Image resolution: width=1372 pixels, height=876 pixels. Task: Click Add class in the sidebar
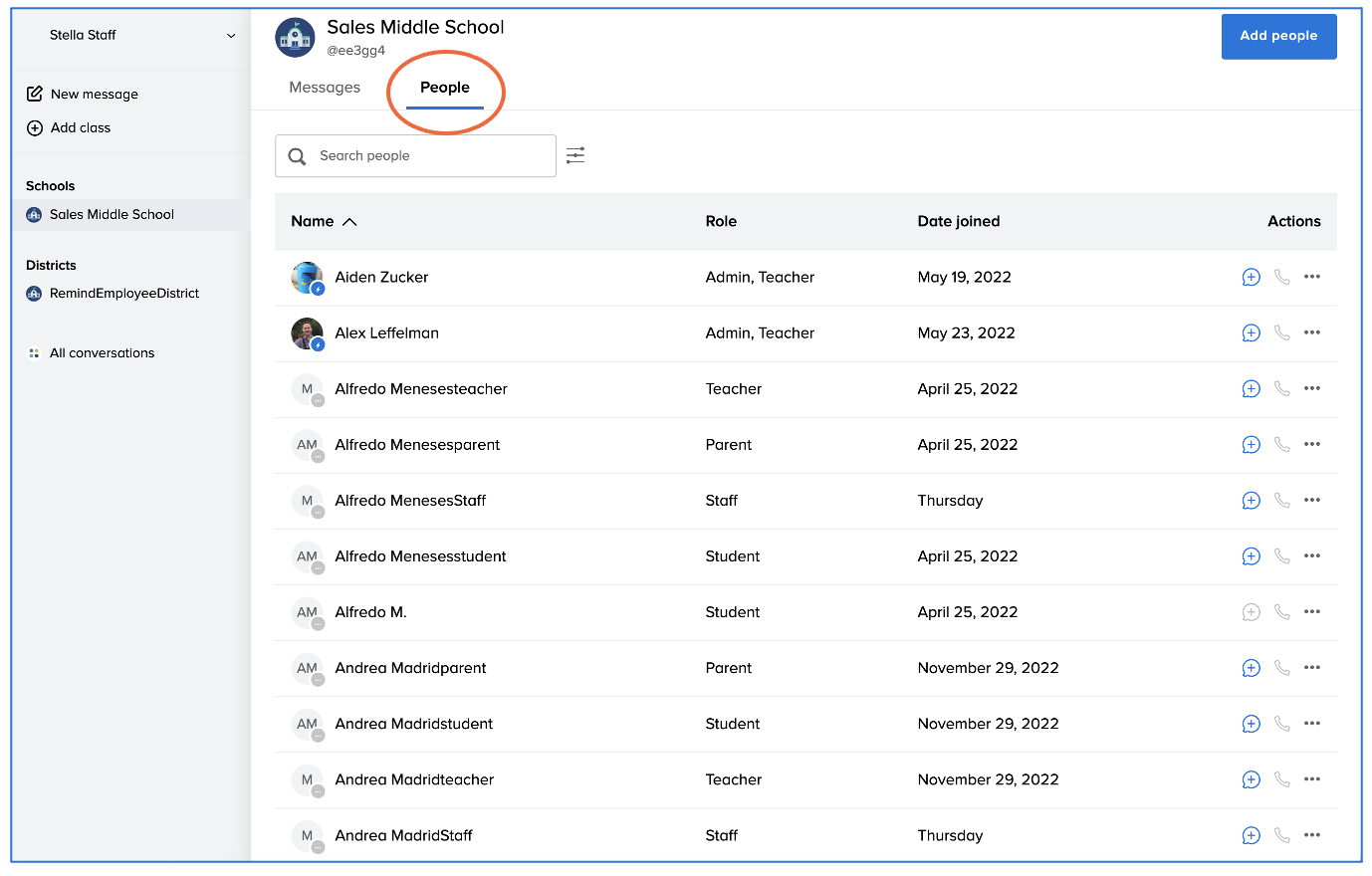[x=80, y=128]
